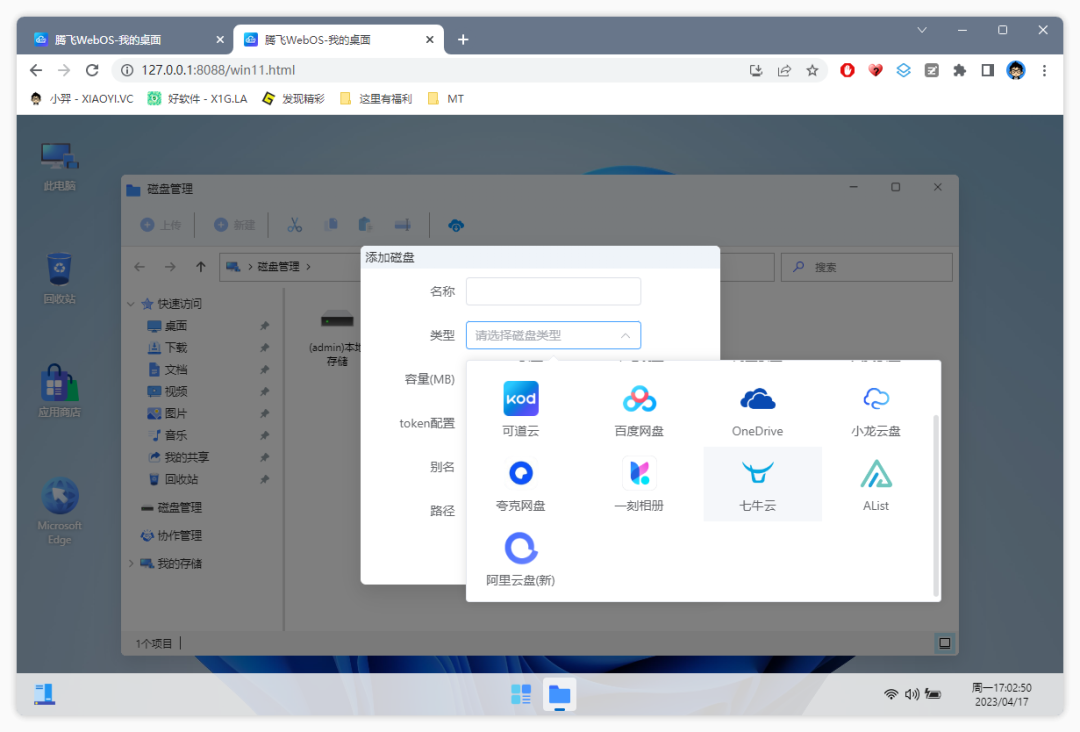
Task: Open 回收站 desktop icon
Action: [x=59, y=279]
